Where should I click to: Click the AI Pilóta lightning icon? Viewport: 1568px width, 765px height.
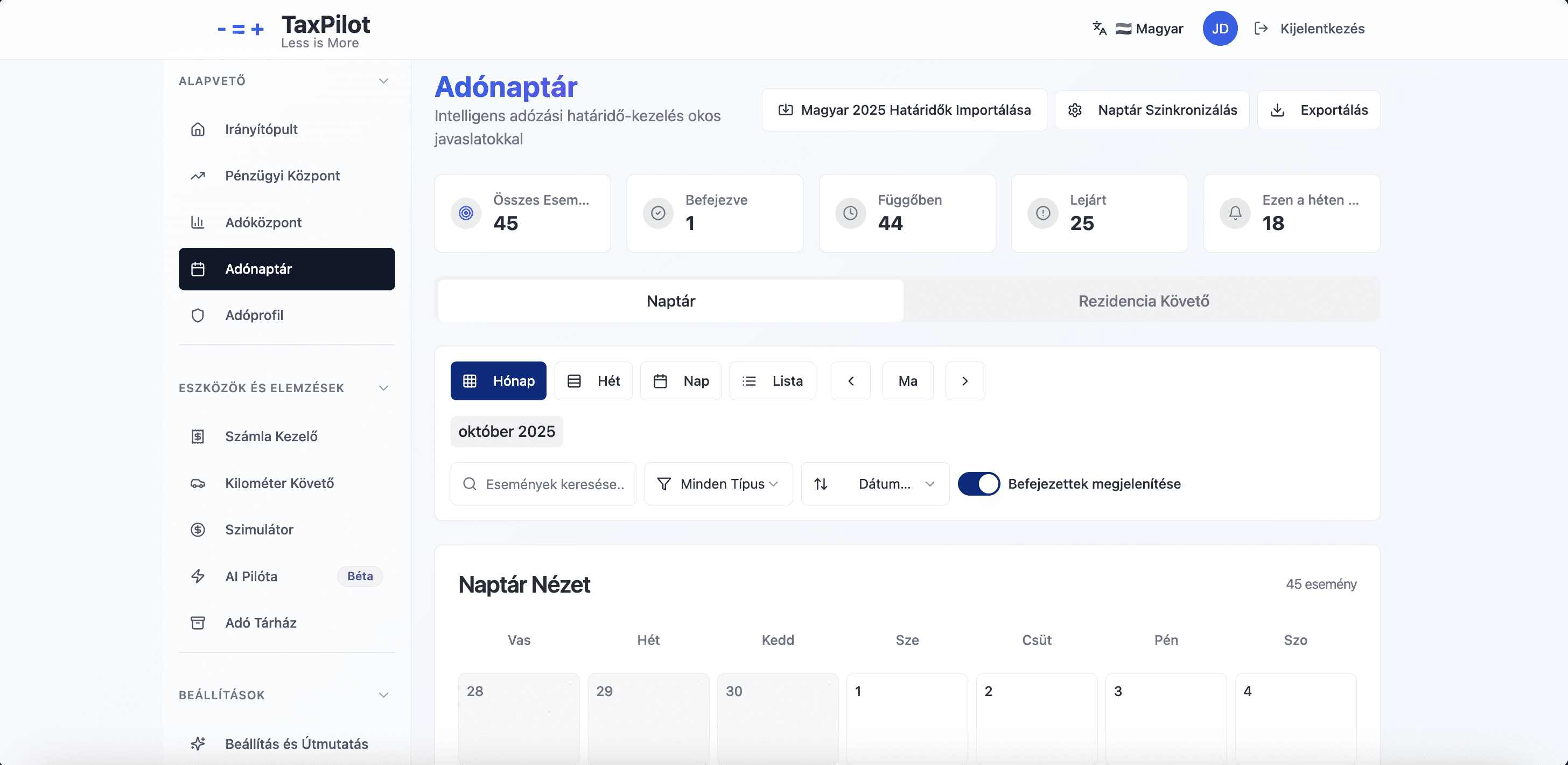pos(198,576)
